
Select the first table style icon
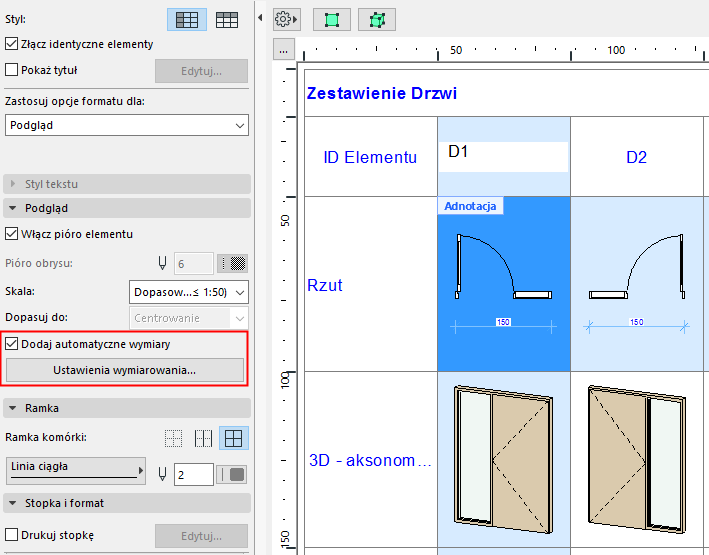[187, 19]
